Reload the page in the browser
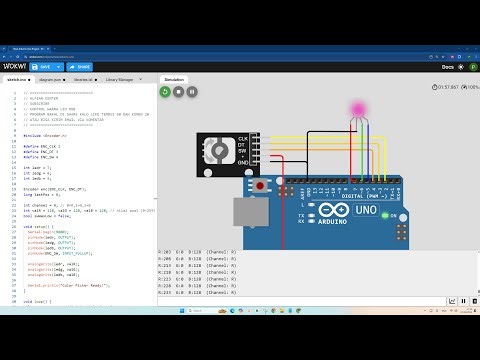This screenshot has height=360, width=480. [17, 57]
